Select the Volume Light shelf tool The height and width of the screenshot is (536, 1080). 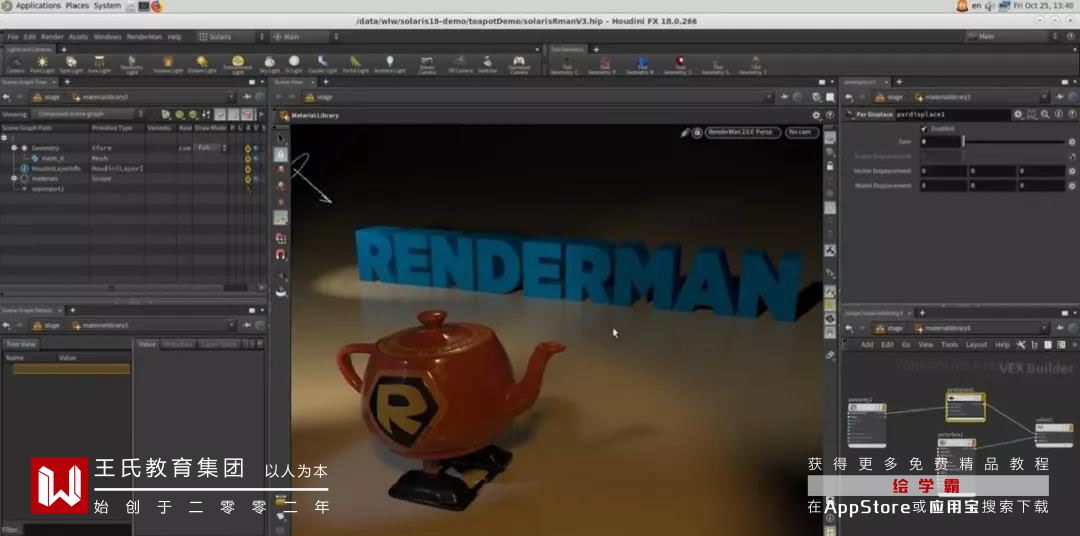click(x=167, y=64)
